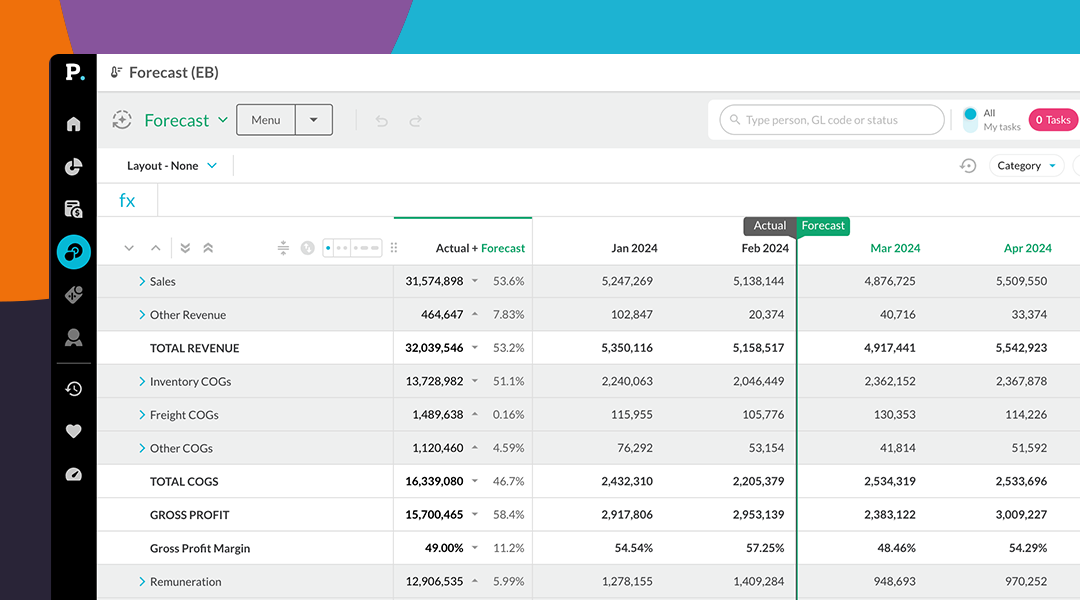Click Sales Jan 2024 cell 5,247,269
Image resolution: width=1080 pixels, height=600 pixels.
coord(627,281)
